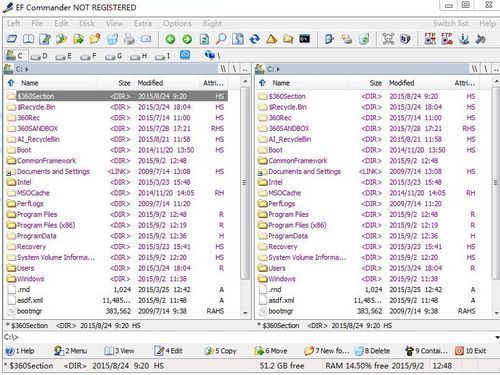500x375 pixels.
Task: Click the green Forward navigation arrow
Action: [187, 39]
